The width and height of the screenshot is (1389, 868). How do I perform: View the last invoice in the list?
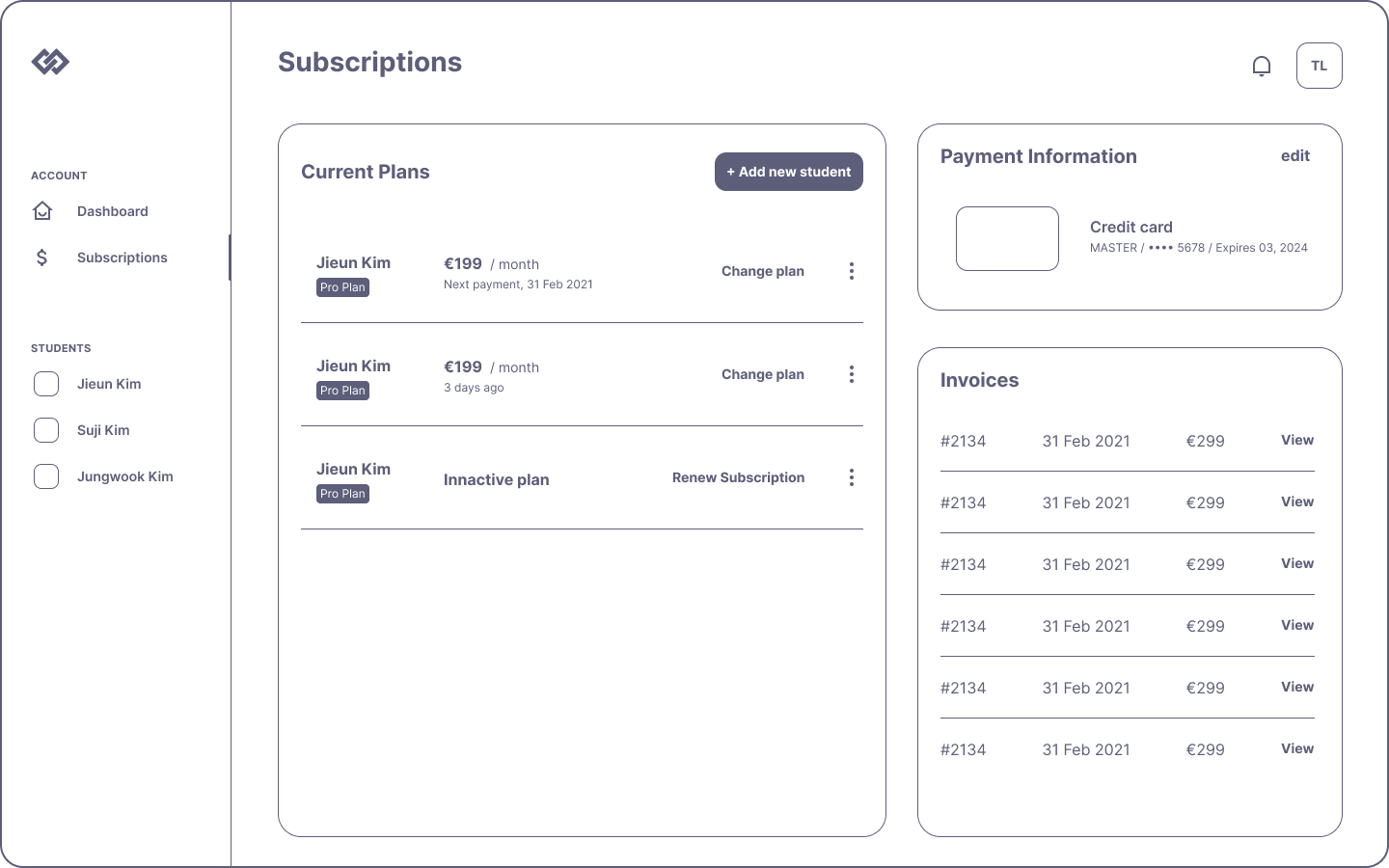pyautogui.click(x=1296, y=748)
